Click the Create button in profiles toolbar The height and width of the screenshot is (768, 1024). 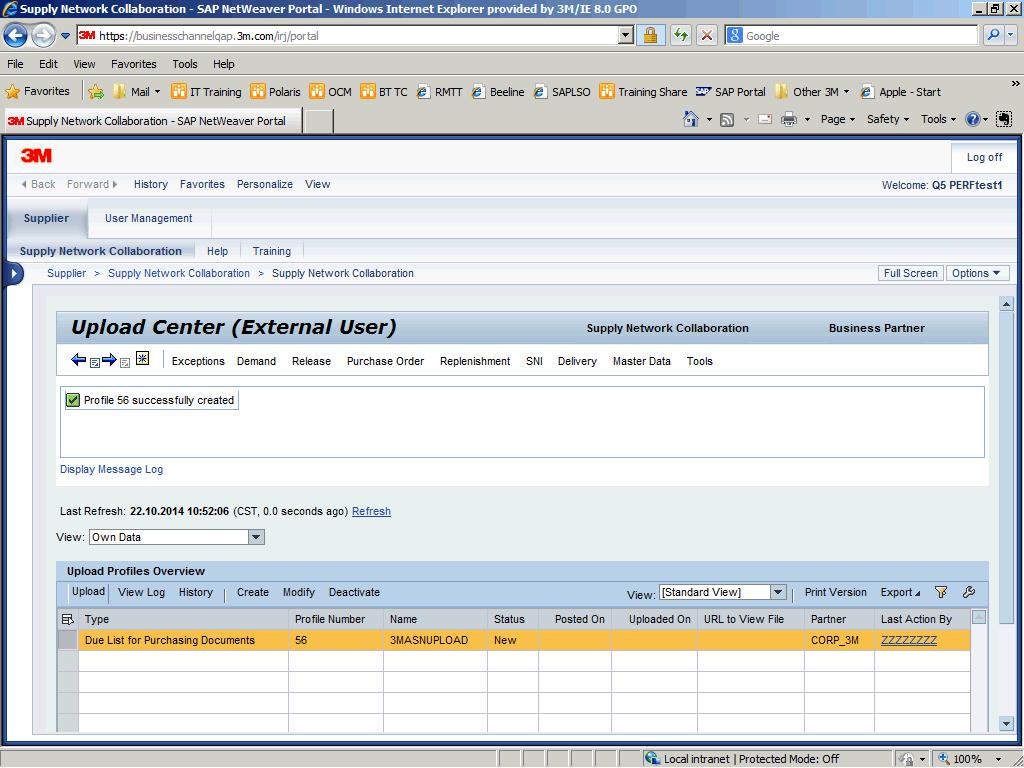click(x=253, y=592)
